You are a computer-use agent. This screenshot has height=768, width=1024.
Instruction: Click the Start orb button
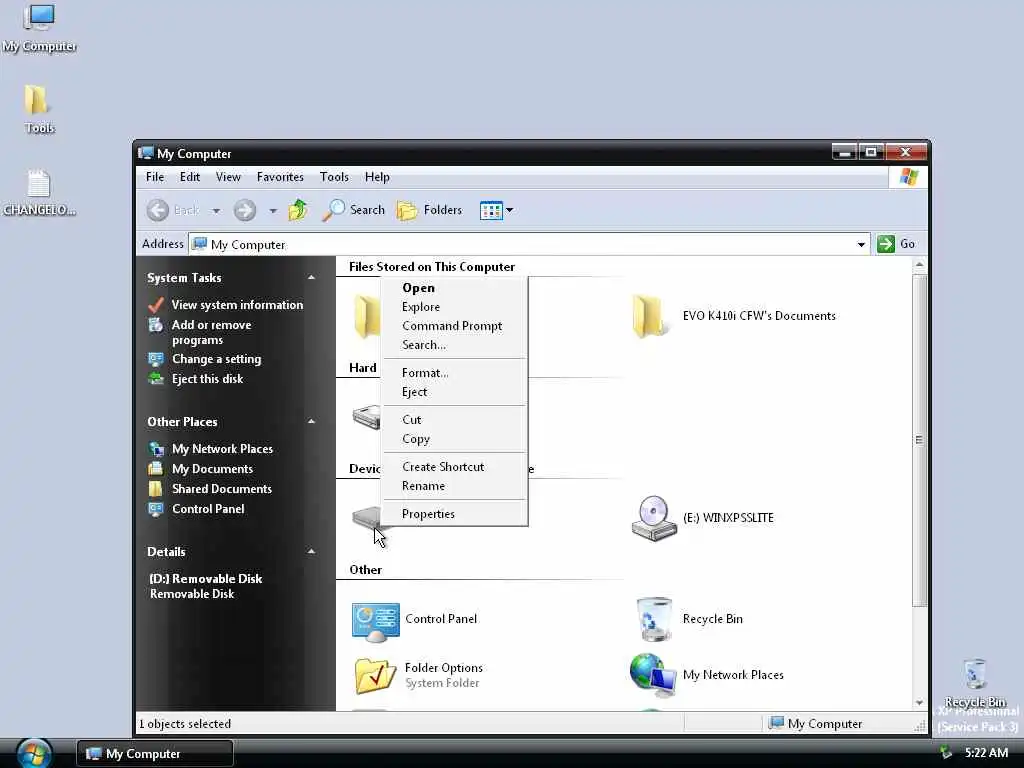coord(34,753)
